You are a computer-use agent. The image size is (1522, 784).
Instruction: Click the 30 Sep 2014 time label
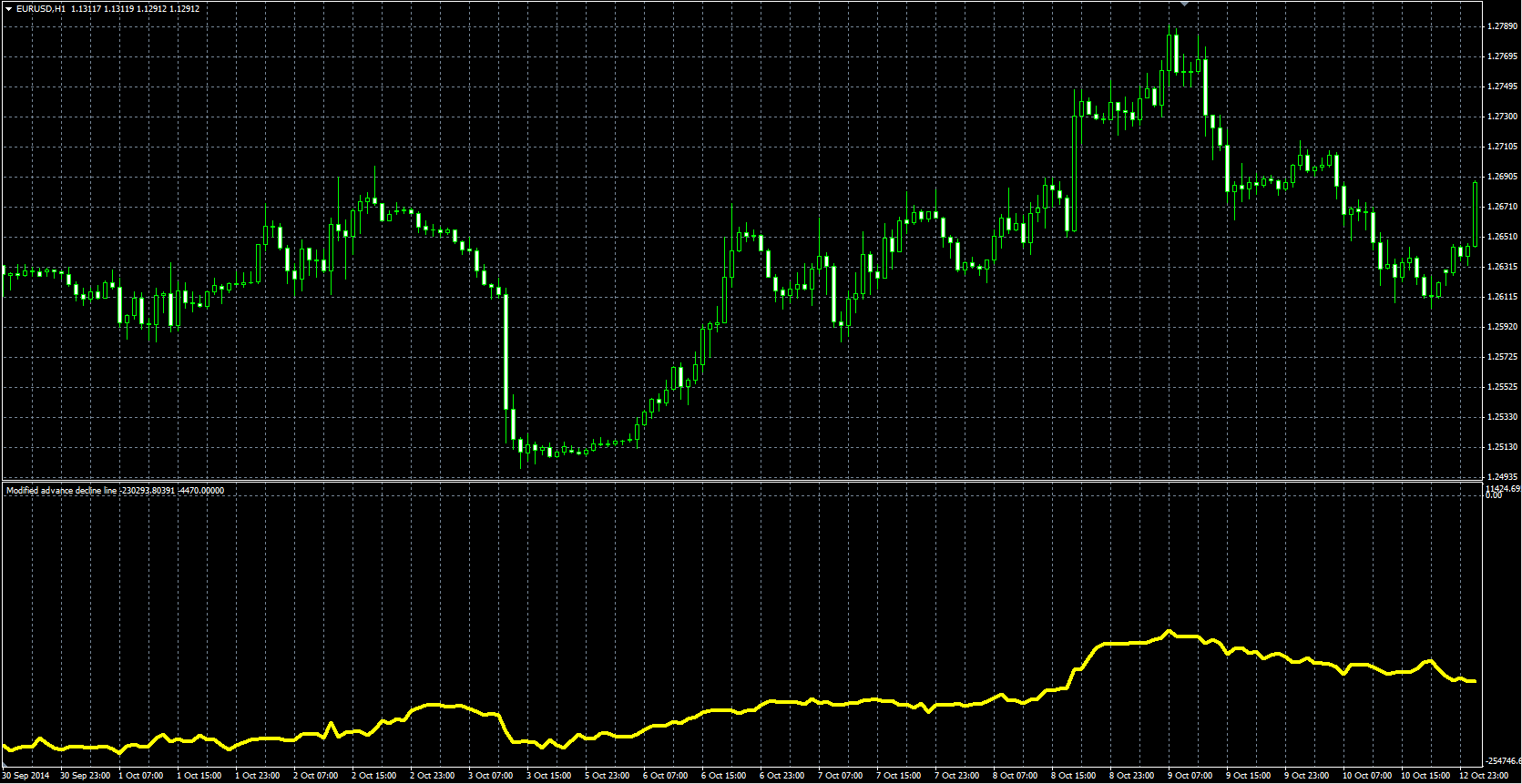coord(26,776)
